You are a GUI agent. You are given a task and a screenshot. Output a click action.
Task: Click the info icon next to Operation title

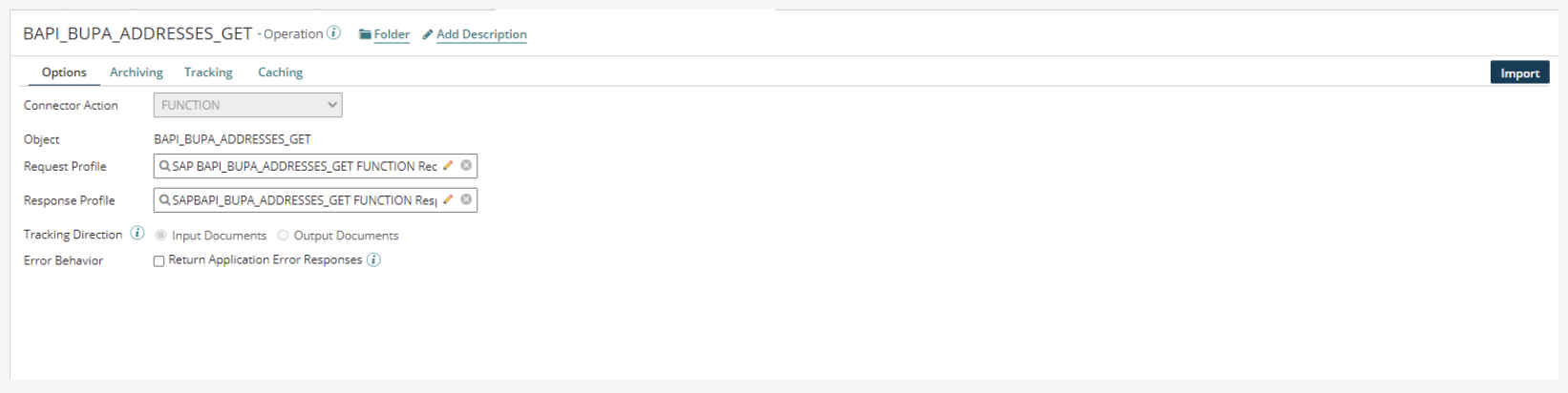pyautogui.click(x=333, y=33)
